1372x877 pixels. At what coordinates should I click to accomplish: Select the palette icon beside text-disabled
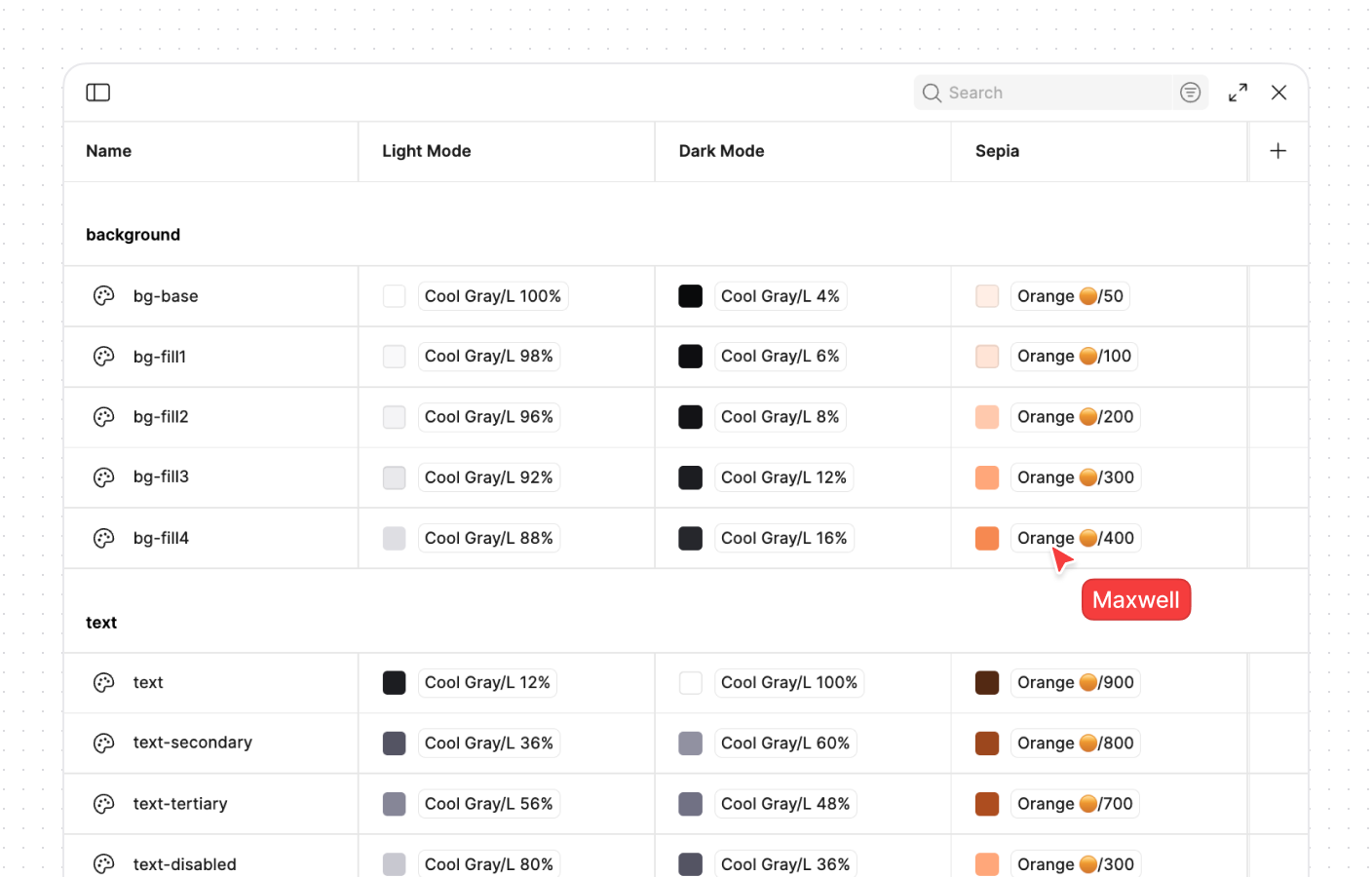pyautogui.click(x=103, y=864)
